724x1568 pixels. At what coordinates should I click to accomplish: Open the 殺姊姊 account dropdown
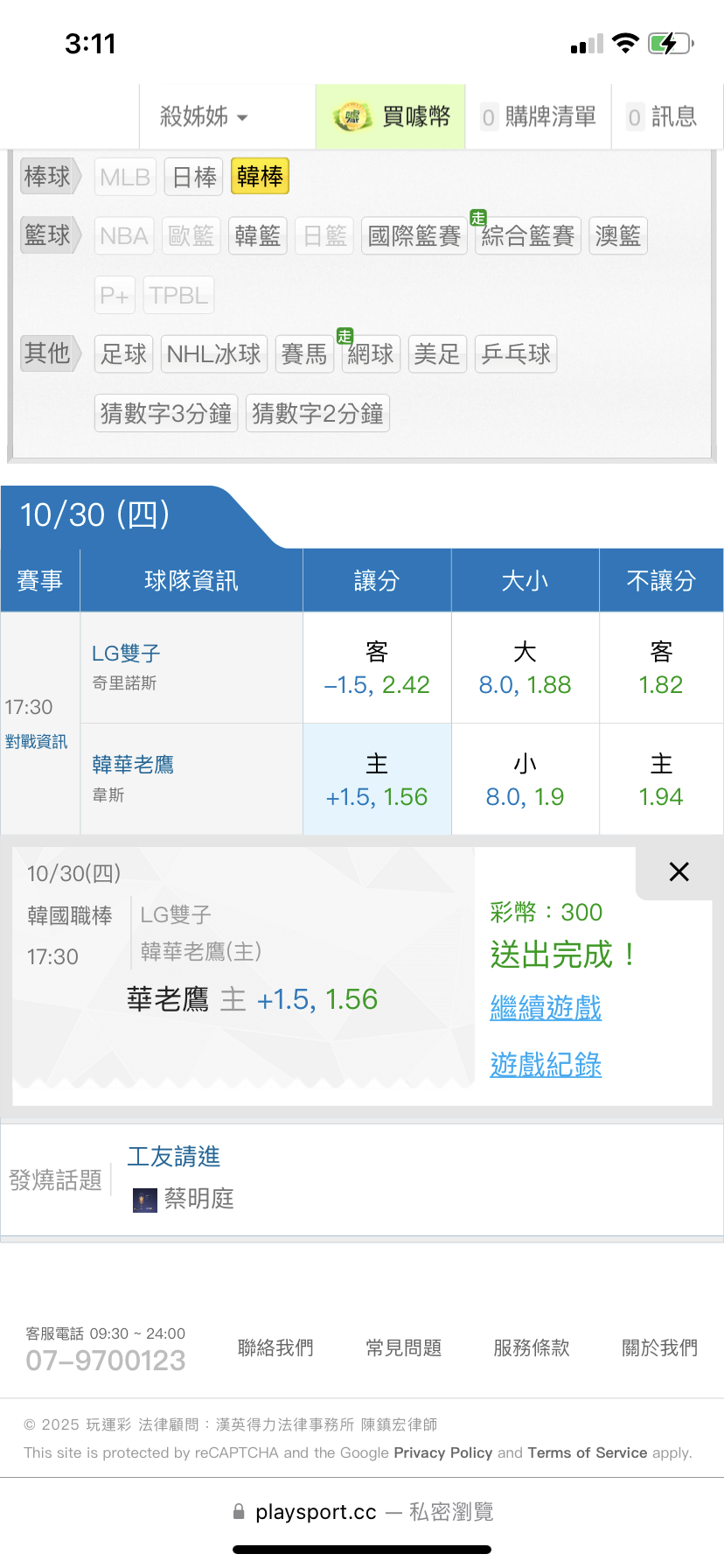[204, 116]
